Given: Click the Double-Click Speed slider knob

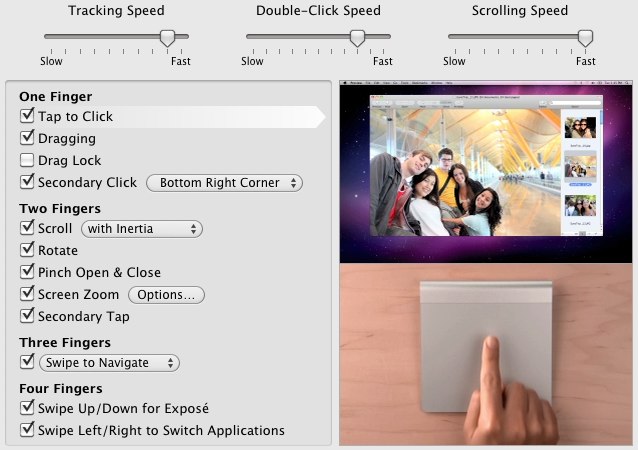Looking at the screenshot, I should pyautogui.click(x=357, y=38).
